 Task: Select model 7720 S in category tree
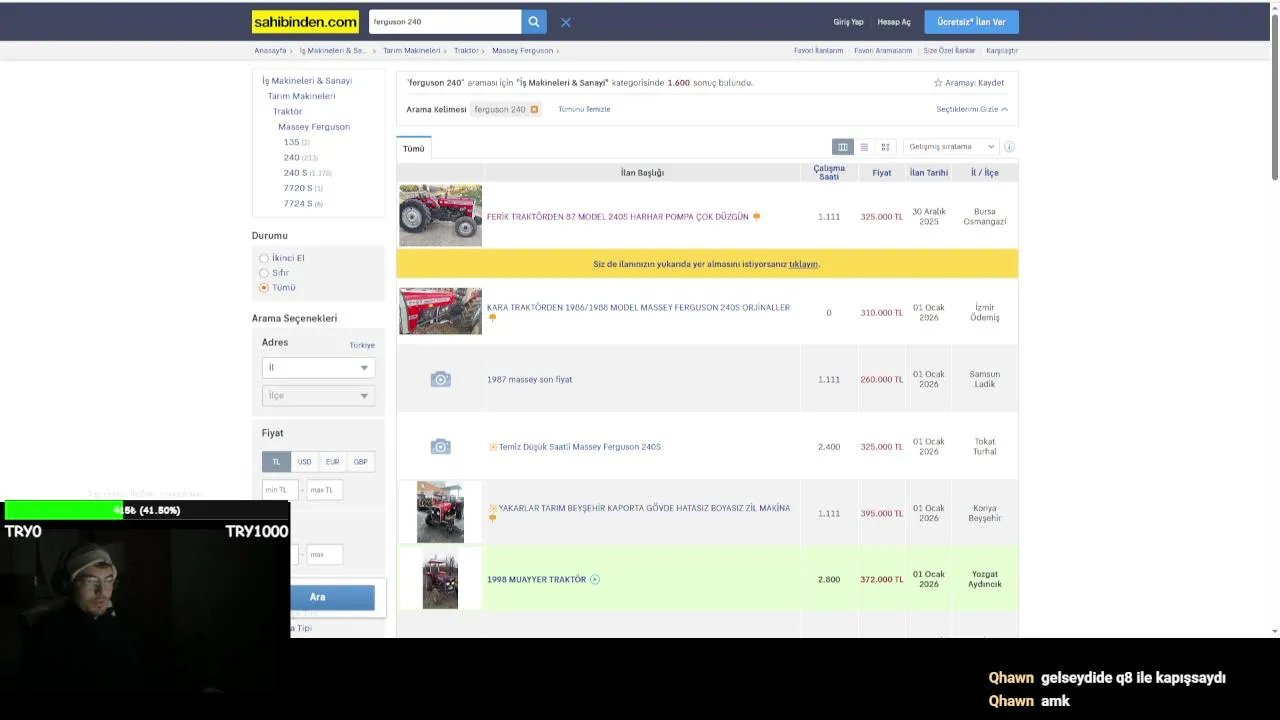click(298, 188)
